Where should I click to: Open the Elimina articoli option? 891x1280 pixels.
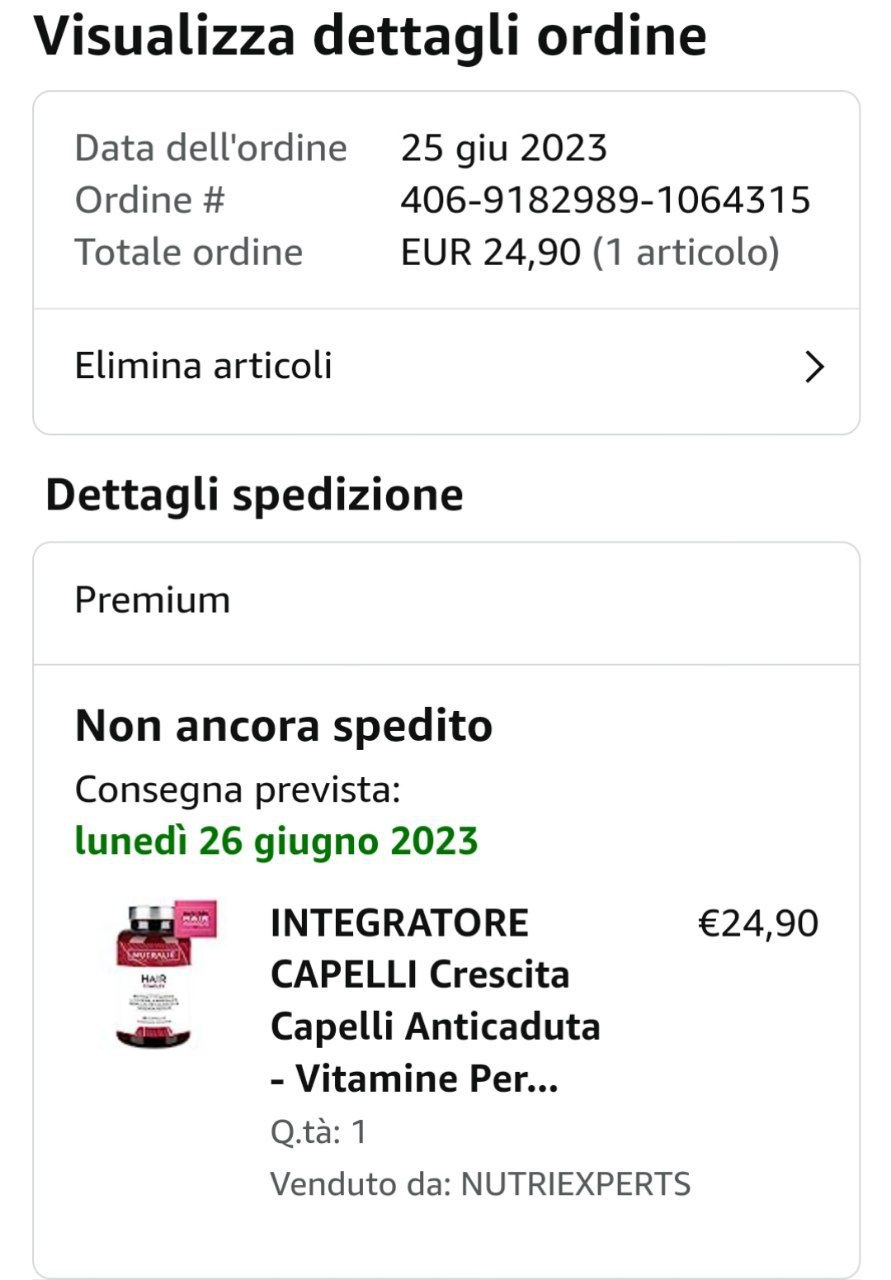(x=446, y=368)
